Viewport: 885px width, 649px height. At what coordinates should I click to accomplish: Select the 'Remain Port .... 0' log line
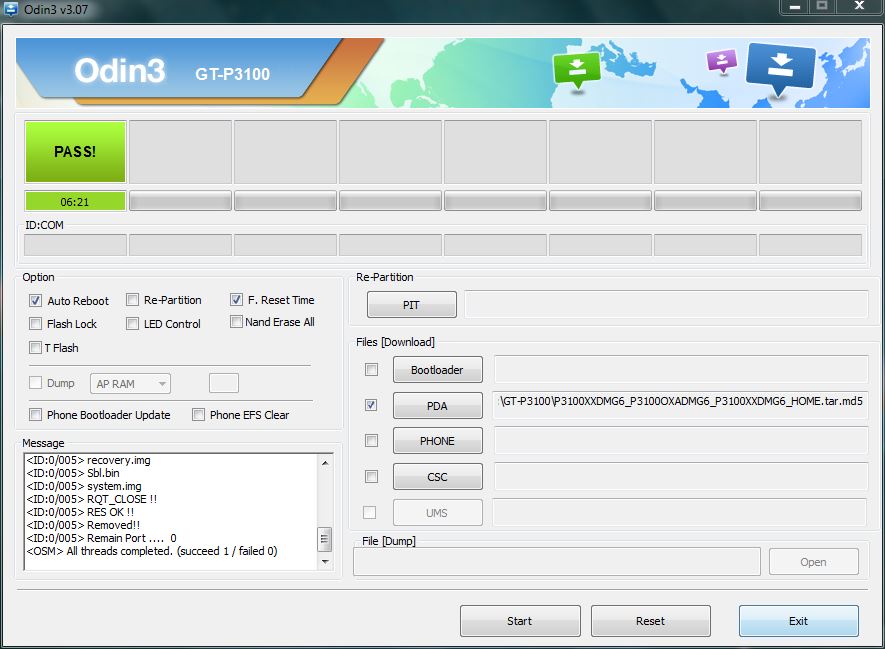[102, 538]
